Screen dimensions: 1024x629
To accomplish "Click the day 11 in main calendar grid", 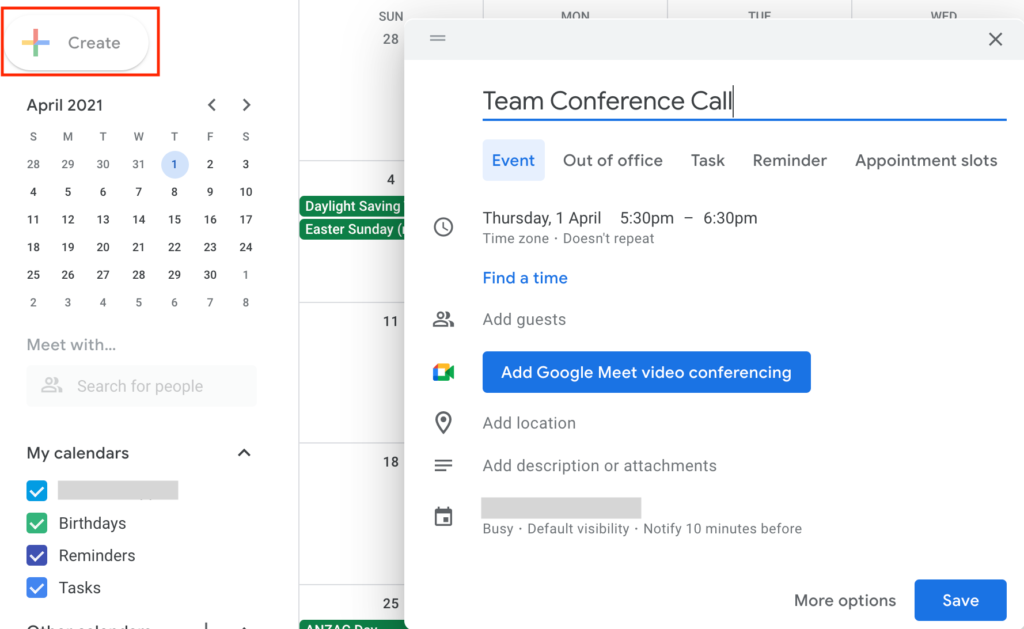I will pos(391,321).
